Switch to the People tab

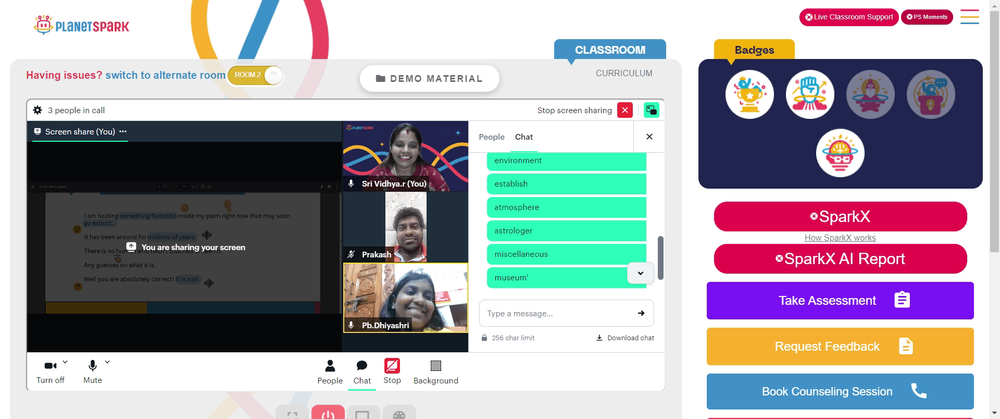pos(492,137)
